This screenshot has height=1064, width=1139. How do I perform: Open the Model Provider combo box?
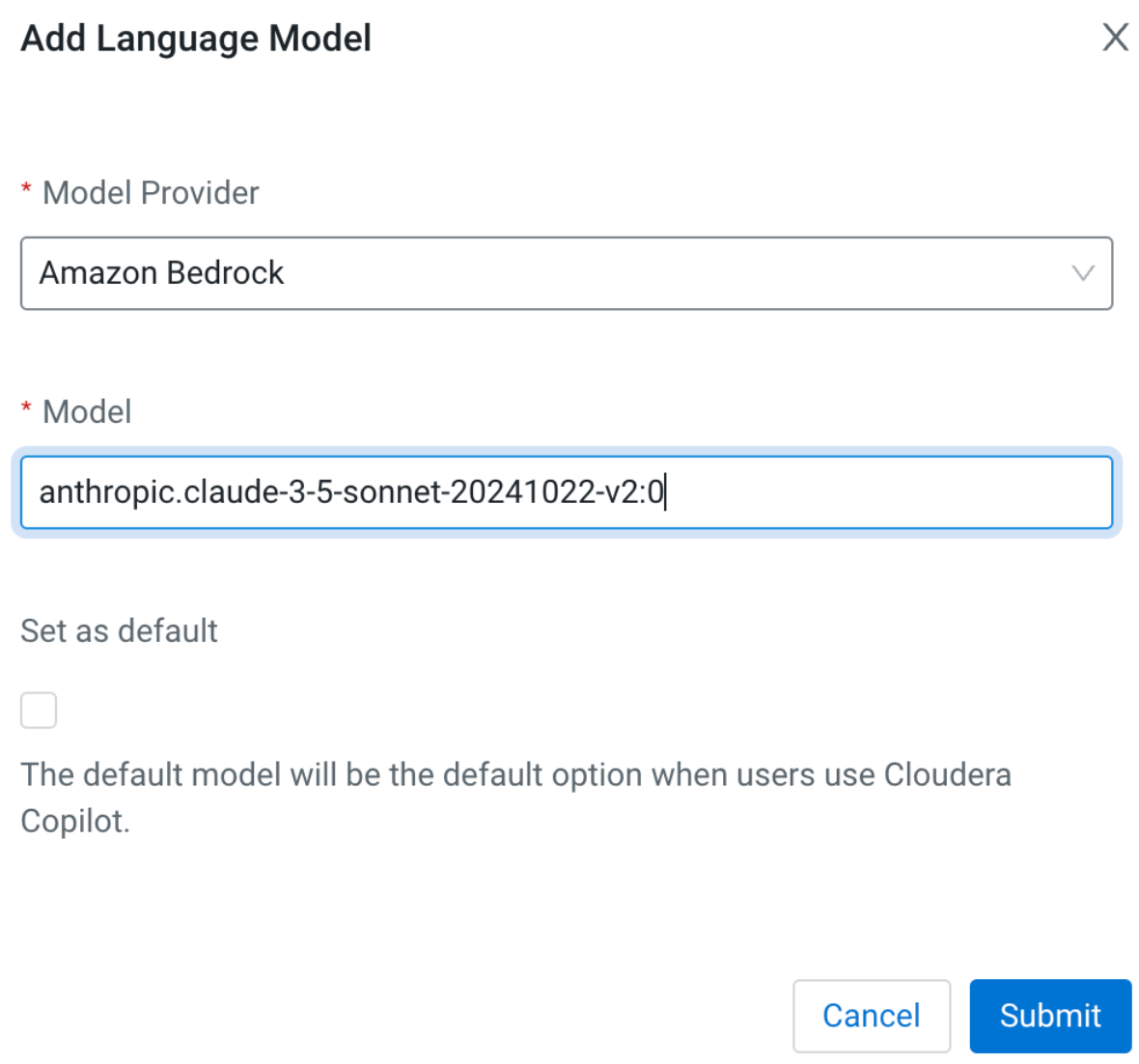pos(566,273)
